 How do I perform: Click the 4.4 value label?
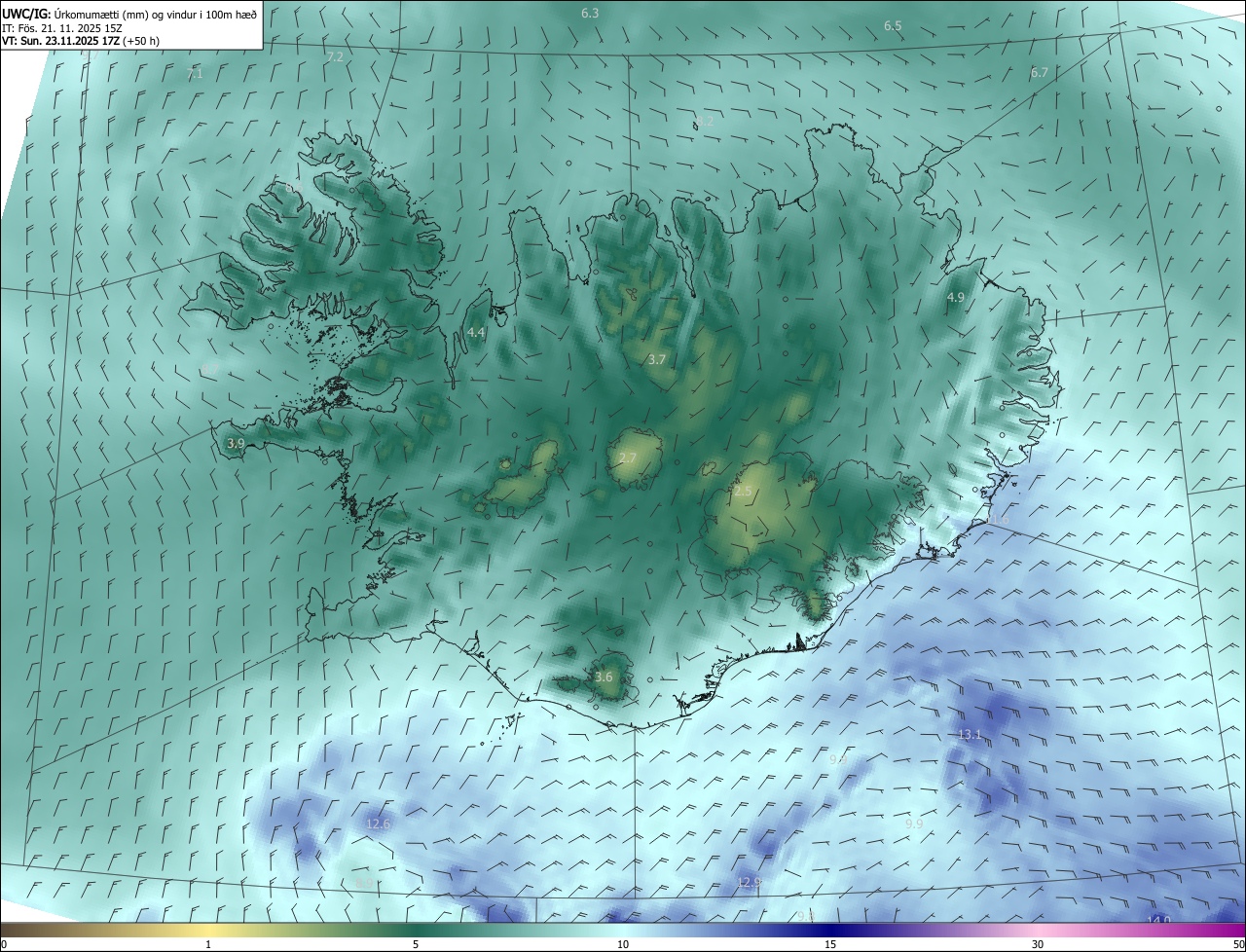click(x=476, y=333)
